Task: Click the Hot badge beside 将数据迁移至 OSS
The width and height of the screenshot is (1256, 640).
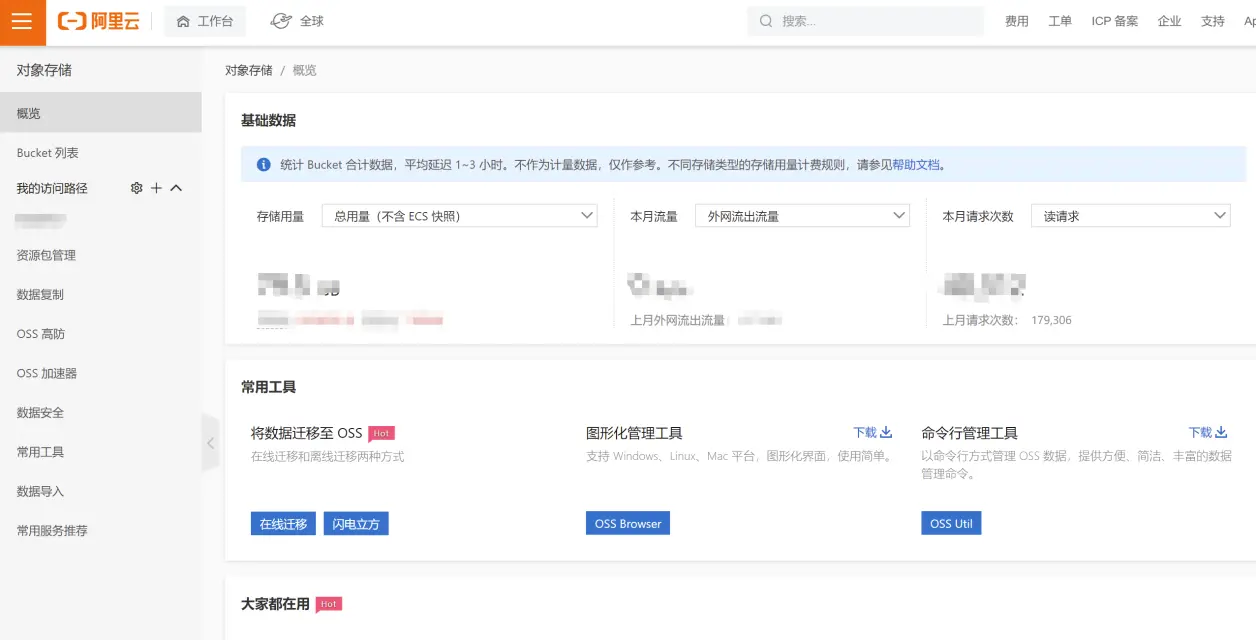Action: click(381, 434)
